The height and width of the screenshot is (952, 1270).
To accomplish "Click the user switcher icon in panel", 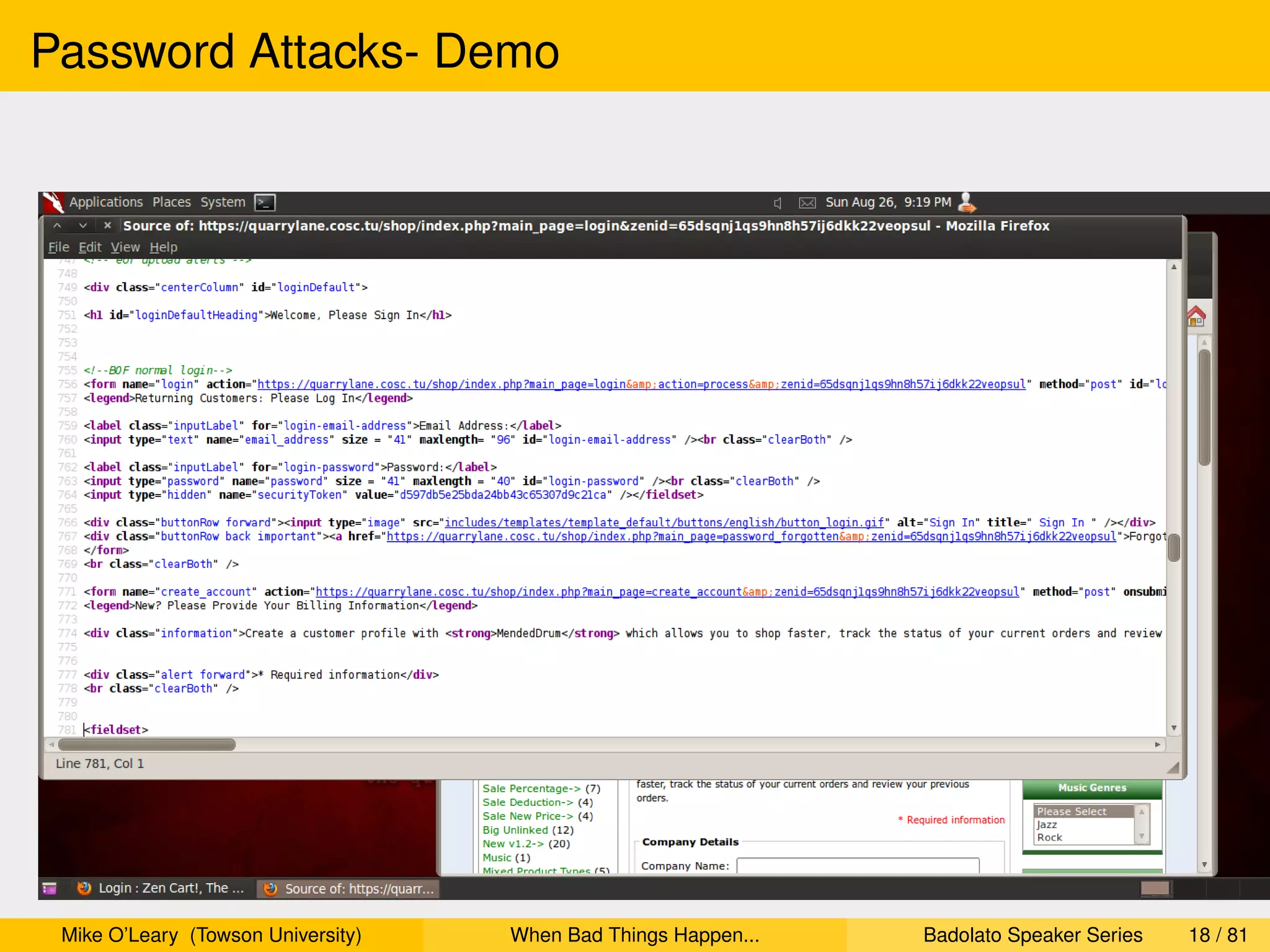I will coord(967,202).
